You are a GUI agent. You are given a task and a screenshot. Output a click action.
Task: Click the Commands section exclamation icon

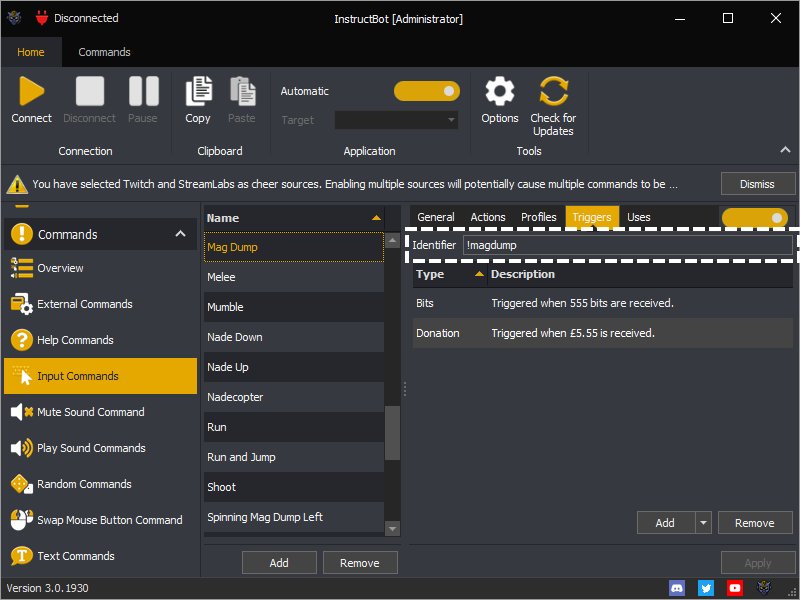21,234
